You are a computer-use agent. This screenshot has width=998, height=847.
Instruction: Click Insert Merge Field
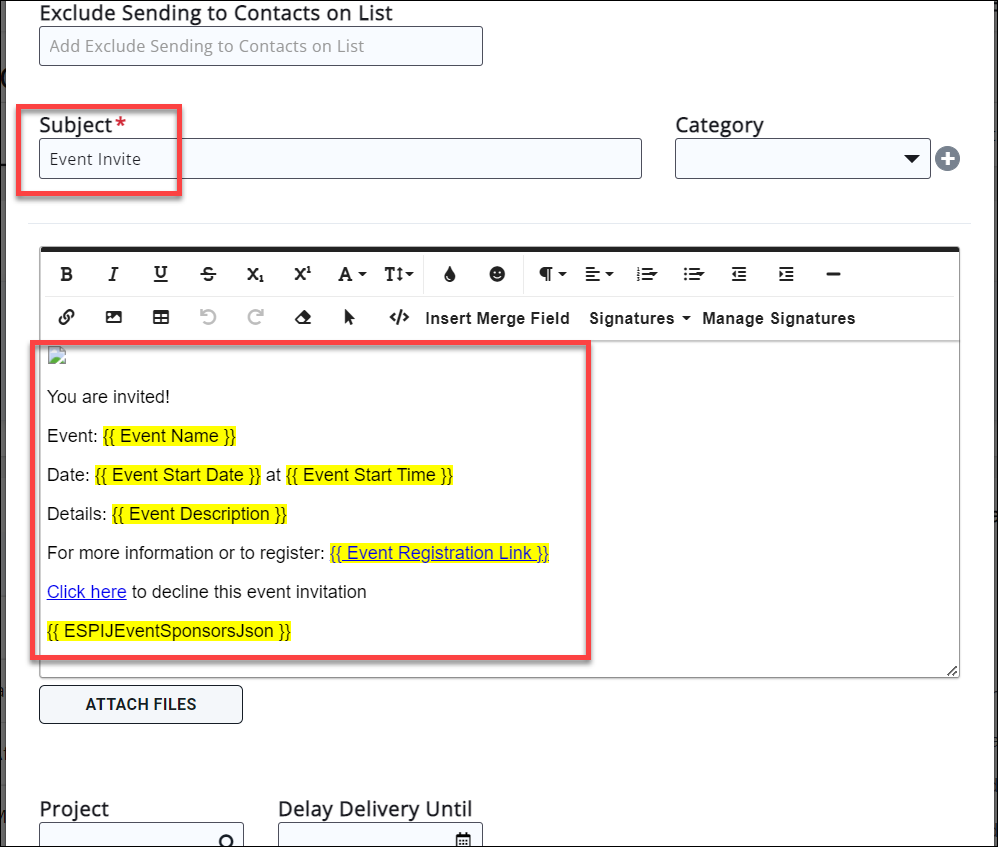pos(497,318)
